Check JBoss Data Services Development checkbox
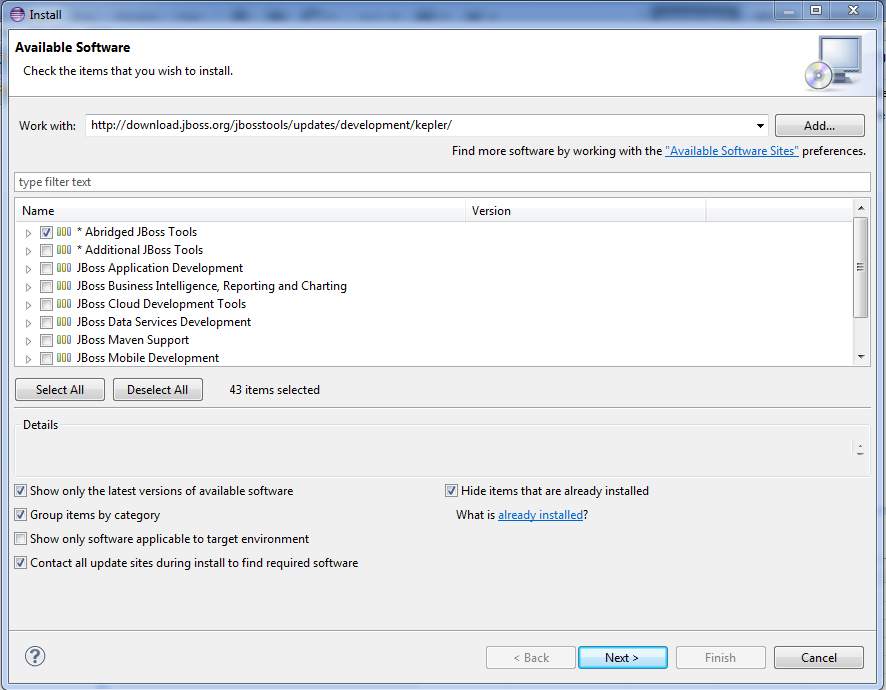This screenshot has height=690, width=886. click(x=46, y=323)
